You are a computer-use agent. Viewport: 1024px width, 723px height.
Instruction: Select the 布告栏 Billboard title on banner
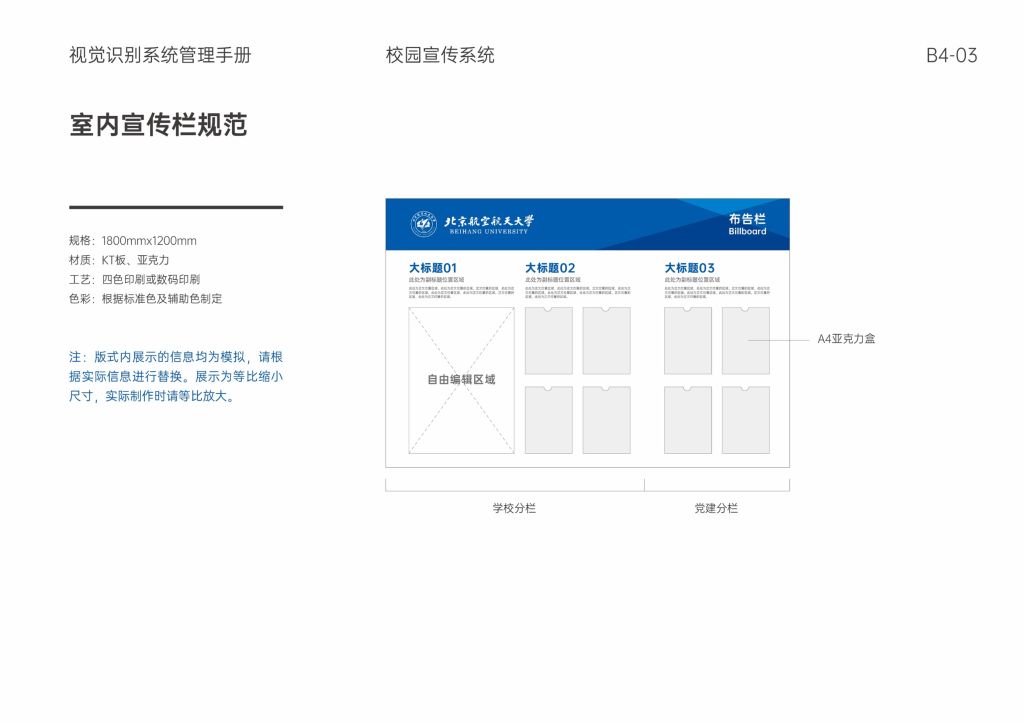[x=747, y=224]
